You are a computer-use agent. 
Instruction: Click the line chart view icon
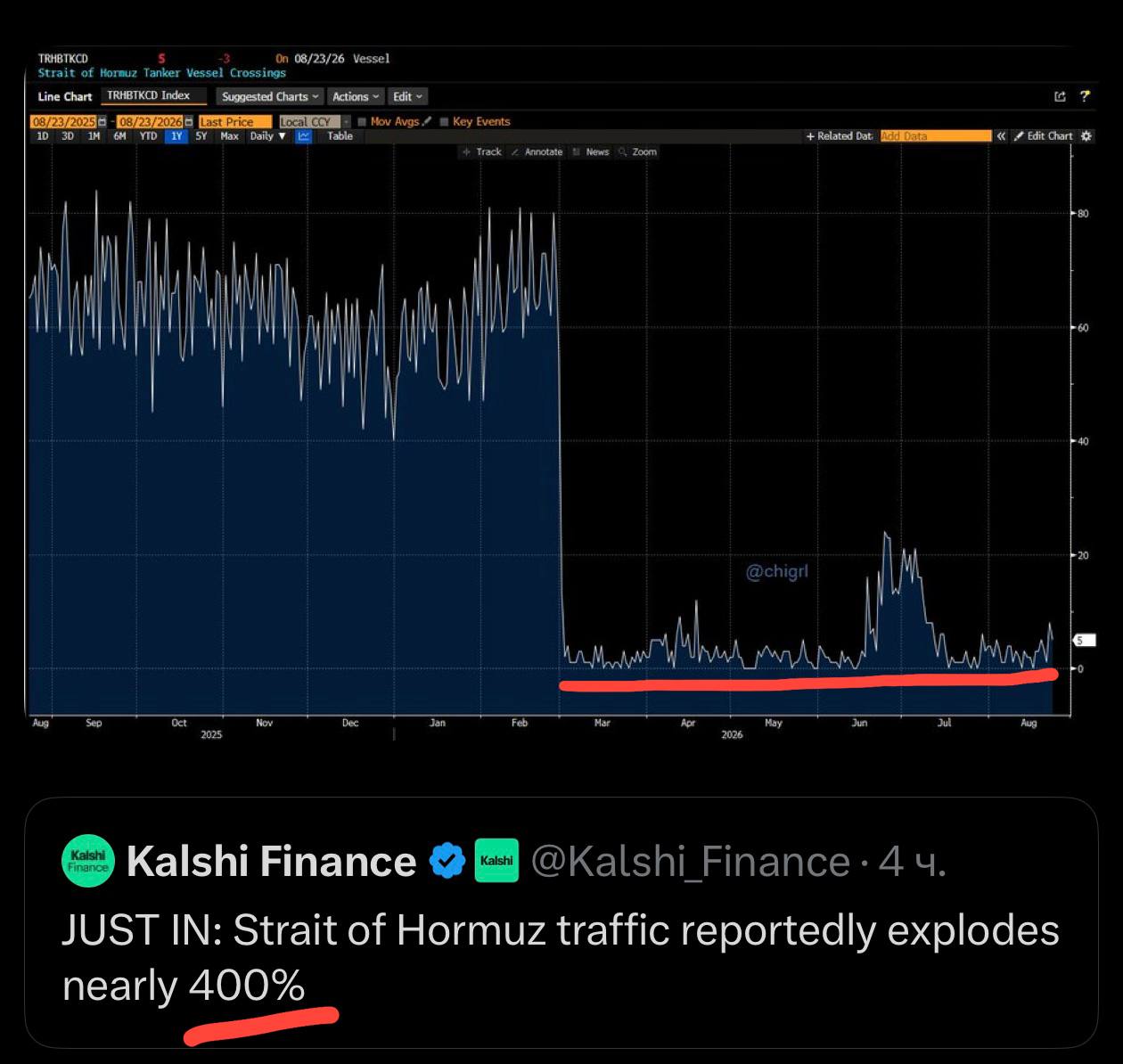point(304,136)
